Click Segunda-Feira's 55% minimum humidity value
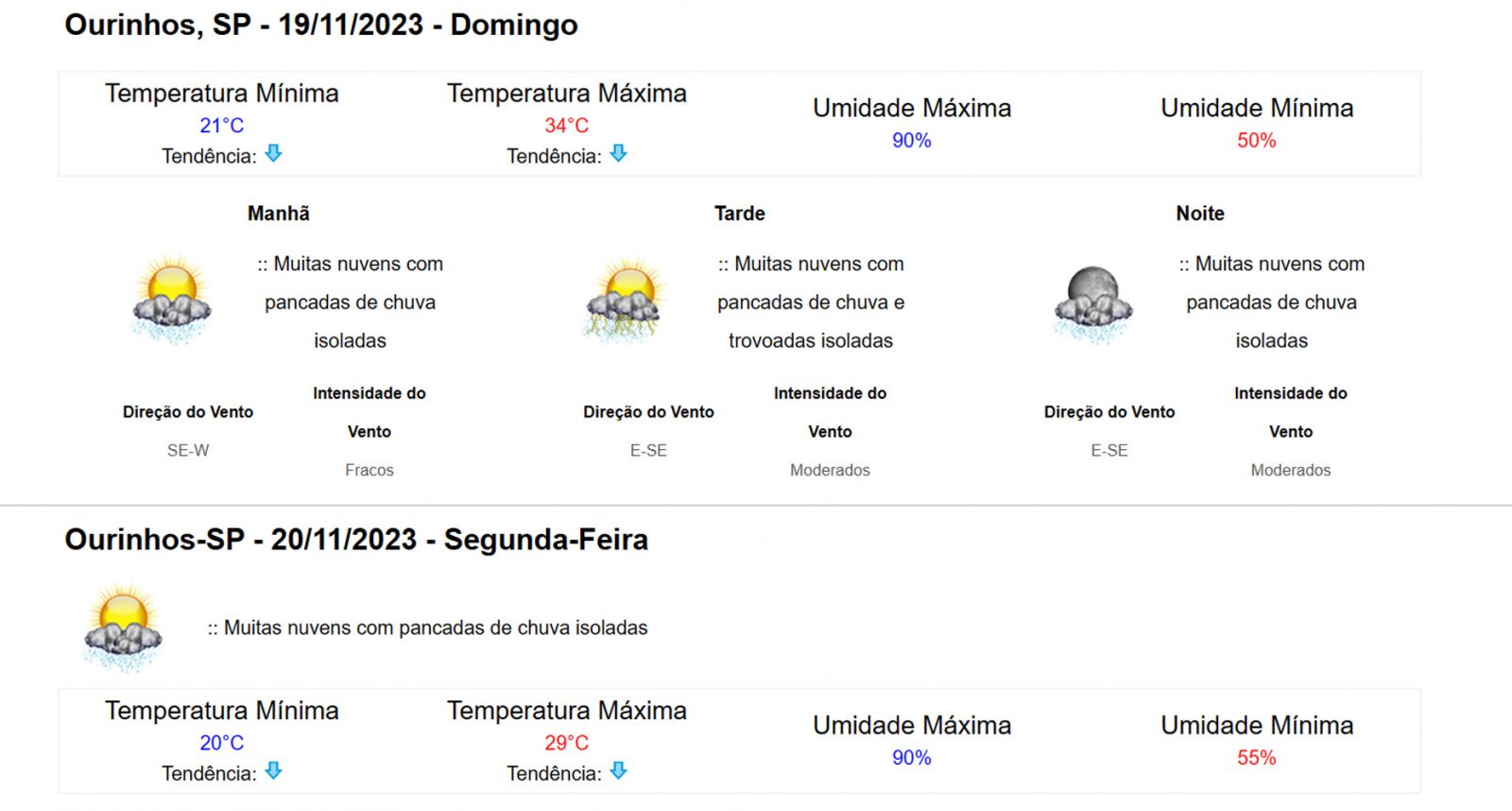The image size is (1512, 811). 1257,758
